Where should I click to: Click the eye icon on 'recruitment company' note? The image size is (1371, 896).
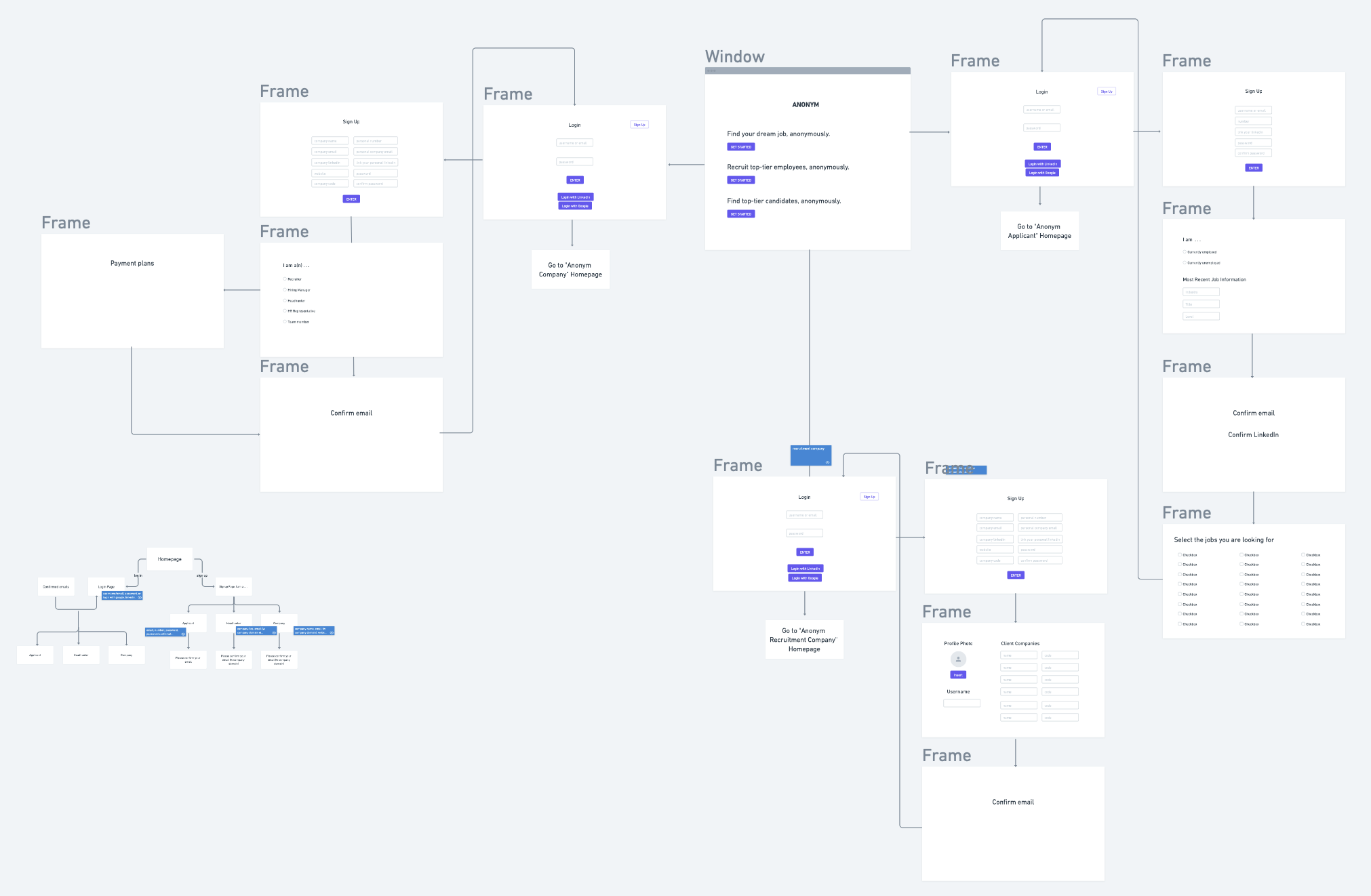point(827,462)
